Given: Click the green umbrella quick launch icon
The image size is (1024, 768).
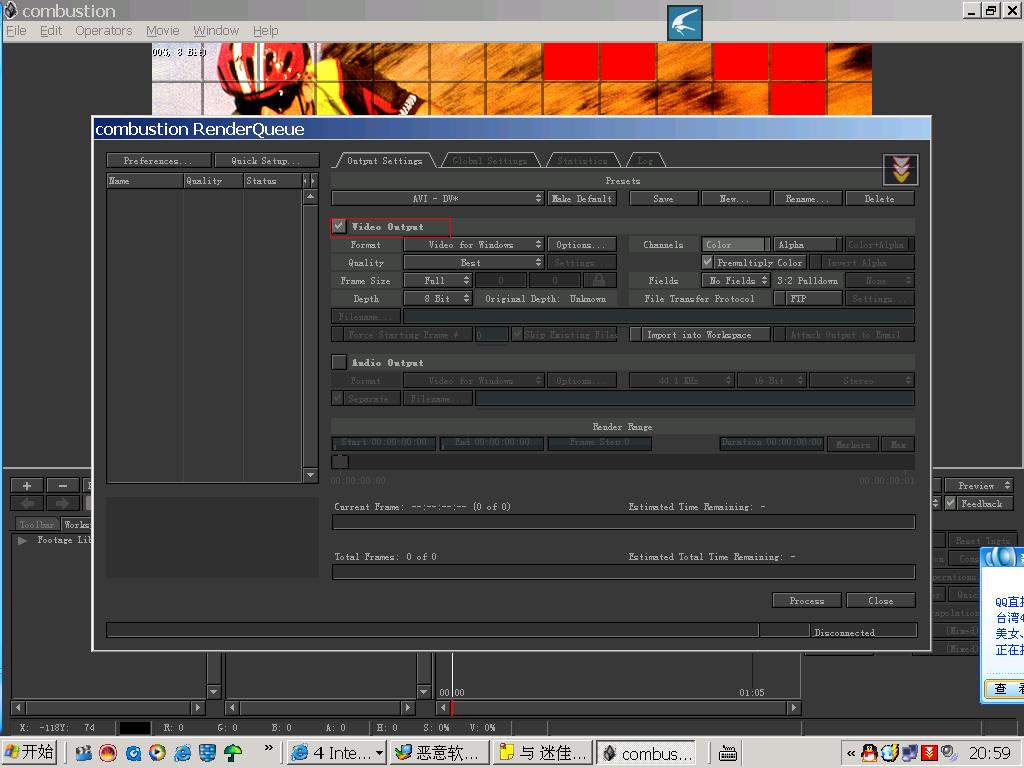Looking at the screenshot, I should (x=232, y=753).
